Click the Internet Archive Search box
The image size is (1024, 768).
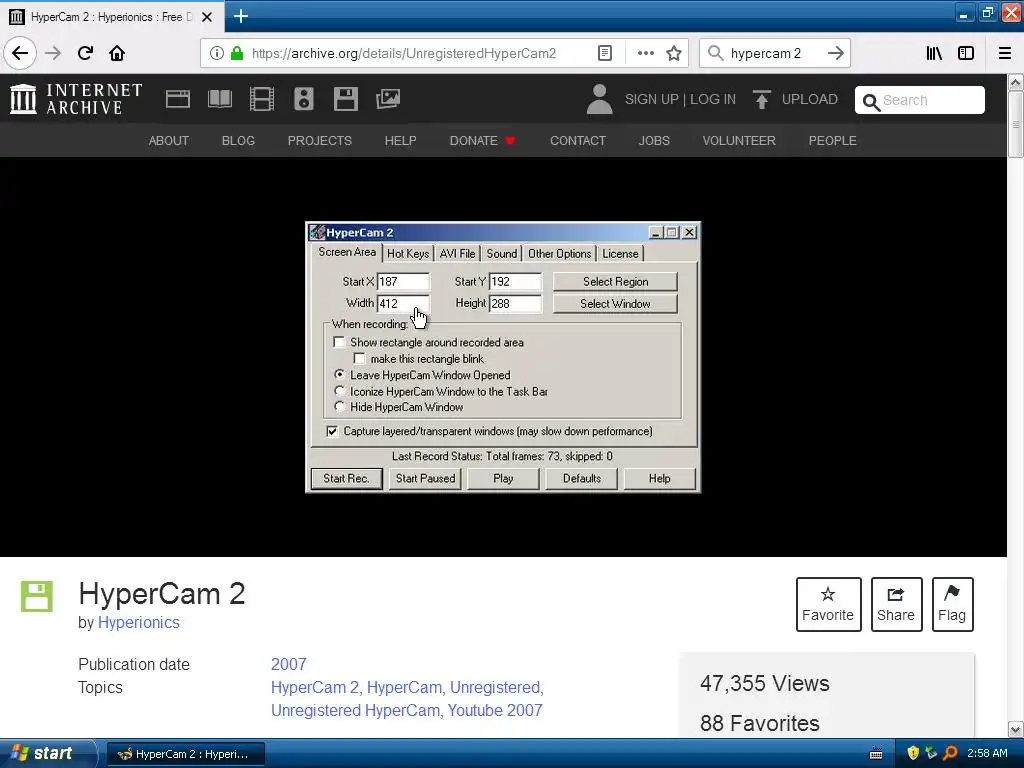point(920,100)
